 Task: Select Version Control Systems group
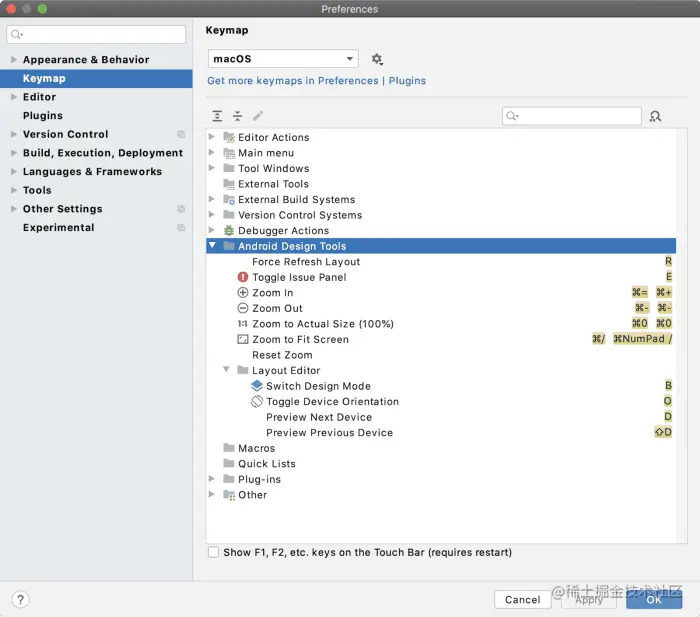click(x=300, y=215)
